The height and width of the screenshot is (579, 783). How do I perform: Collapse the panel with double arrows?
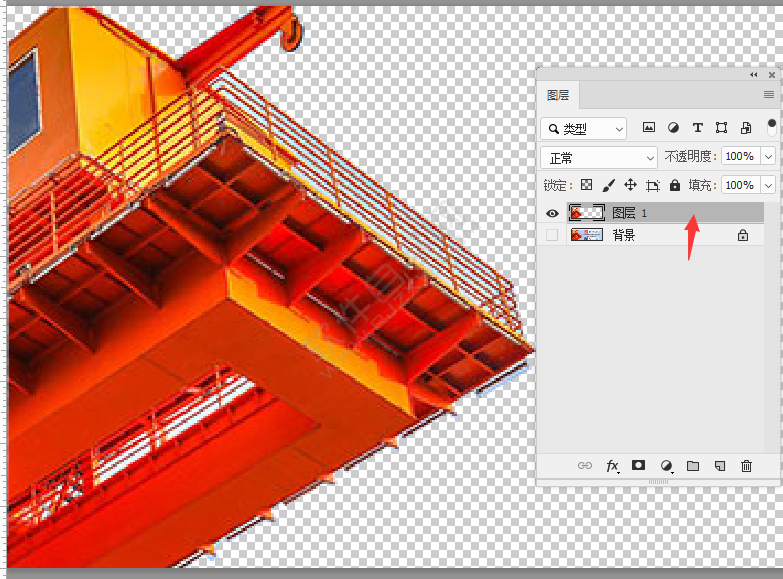(754, 75)
